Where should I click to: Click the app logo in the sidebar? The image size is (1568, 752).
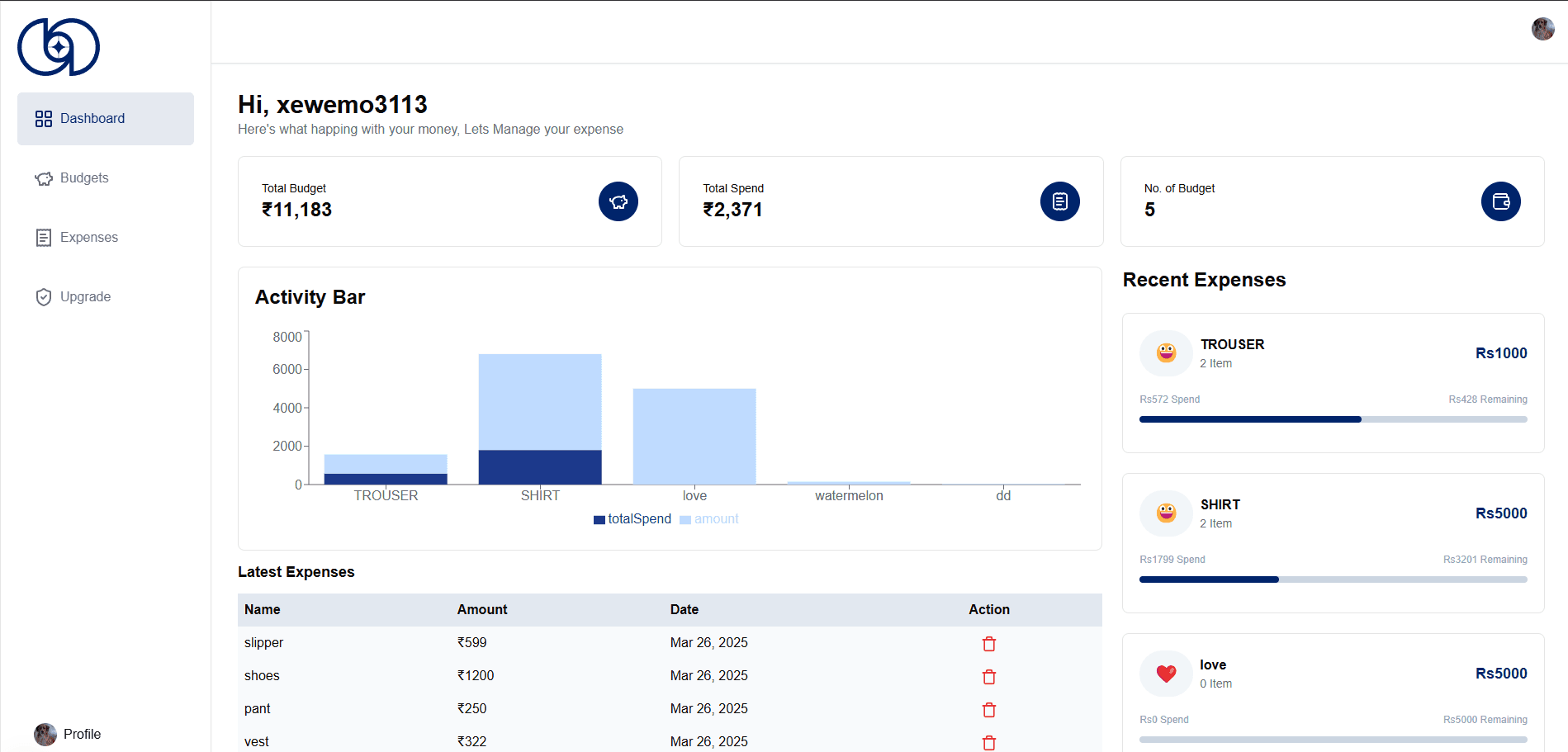coord(59,47)
